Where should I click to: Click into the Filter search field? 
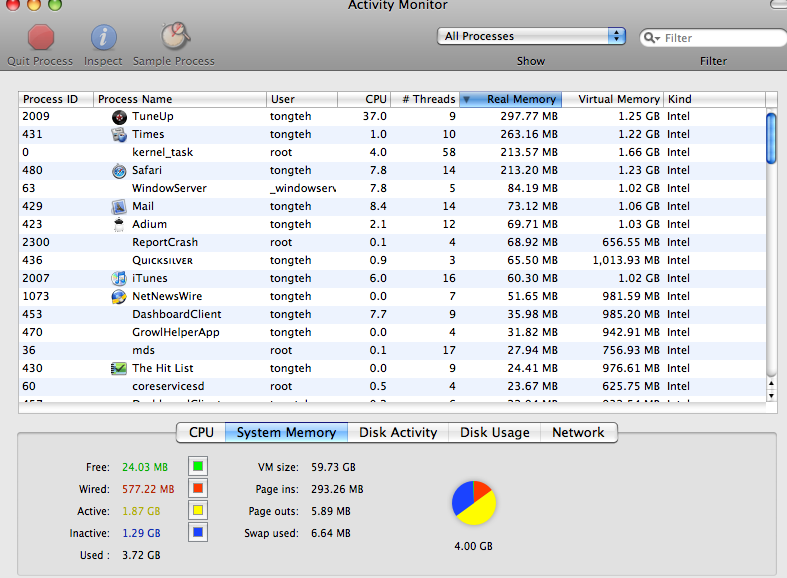[713, 38]
